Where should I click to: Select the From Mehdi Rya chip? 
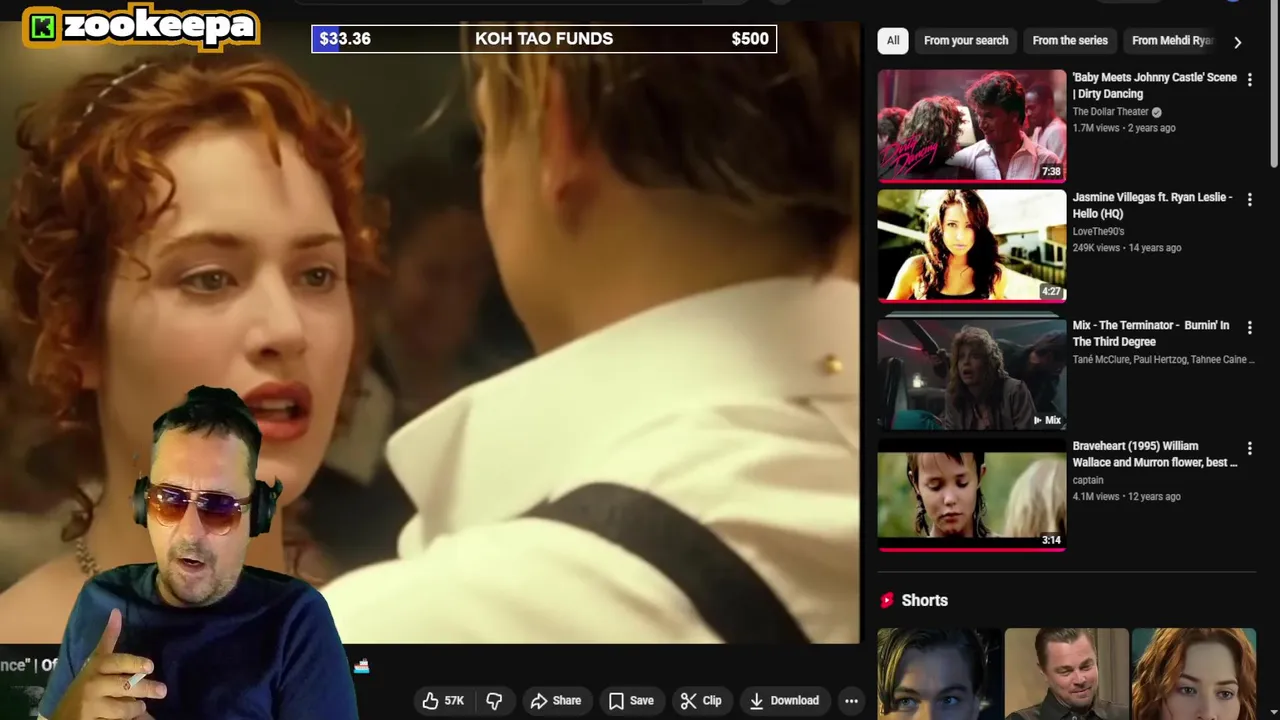pos(1172,41)
